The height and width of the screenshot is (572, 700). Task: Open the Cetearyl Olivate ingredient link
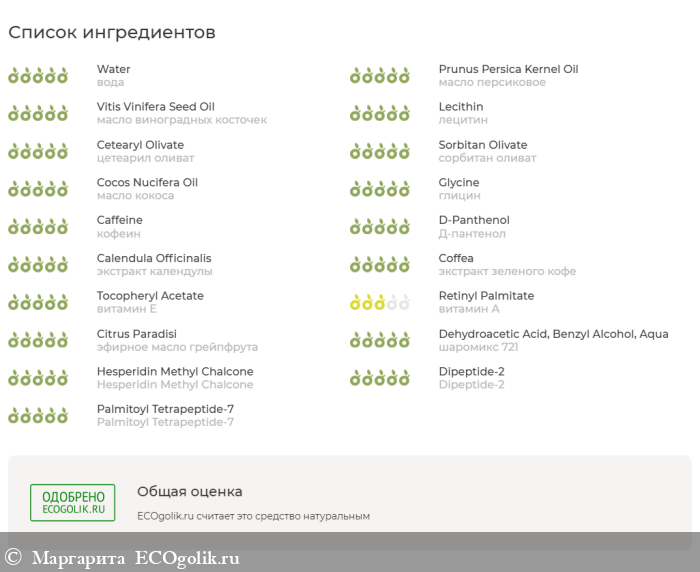click(x=140, y=145)
